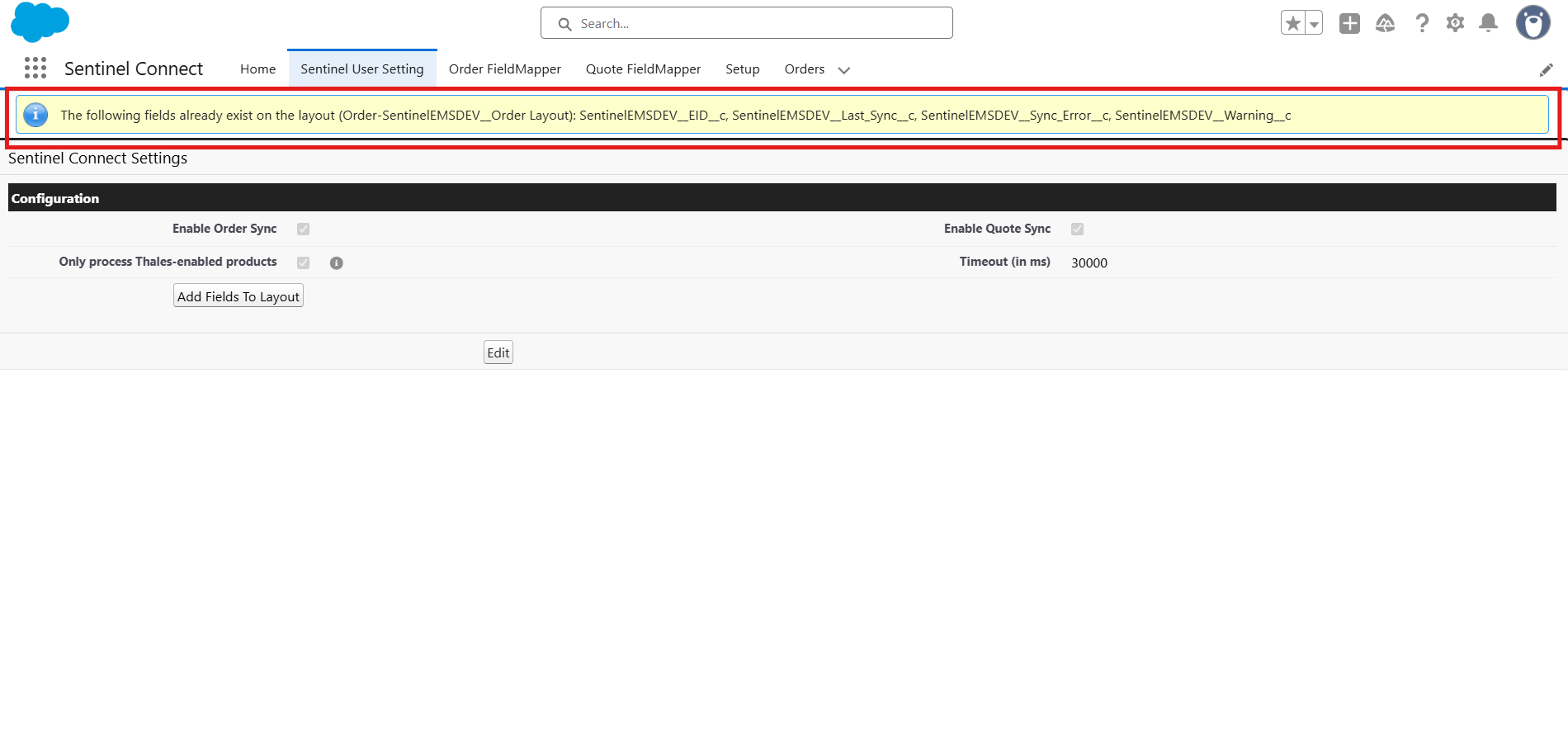
Task: Click into the global Search field
Action: [x=747, y=24]
